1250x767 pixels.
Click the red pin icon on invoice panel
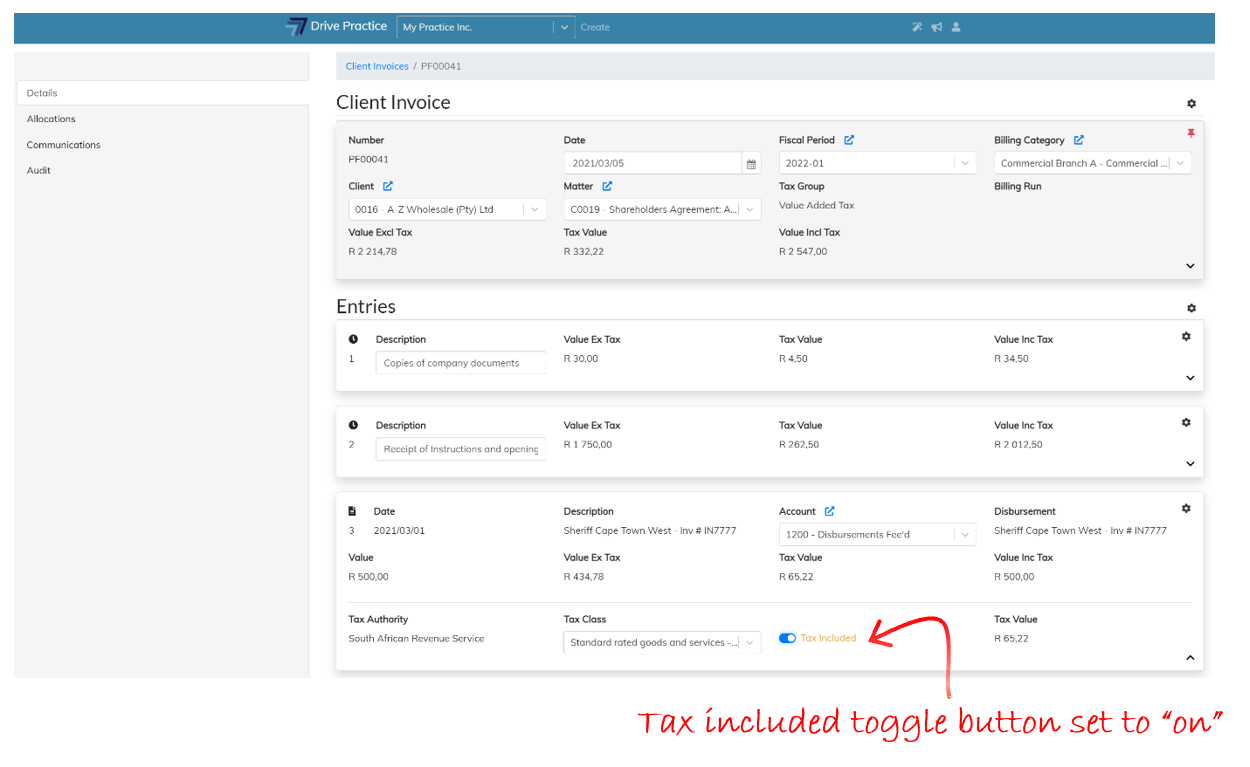(1190, 133)
